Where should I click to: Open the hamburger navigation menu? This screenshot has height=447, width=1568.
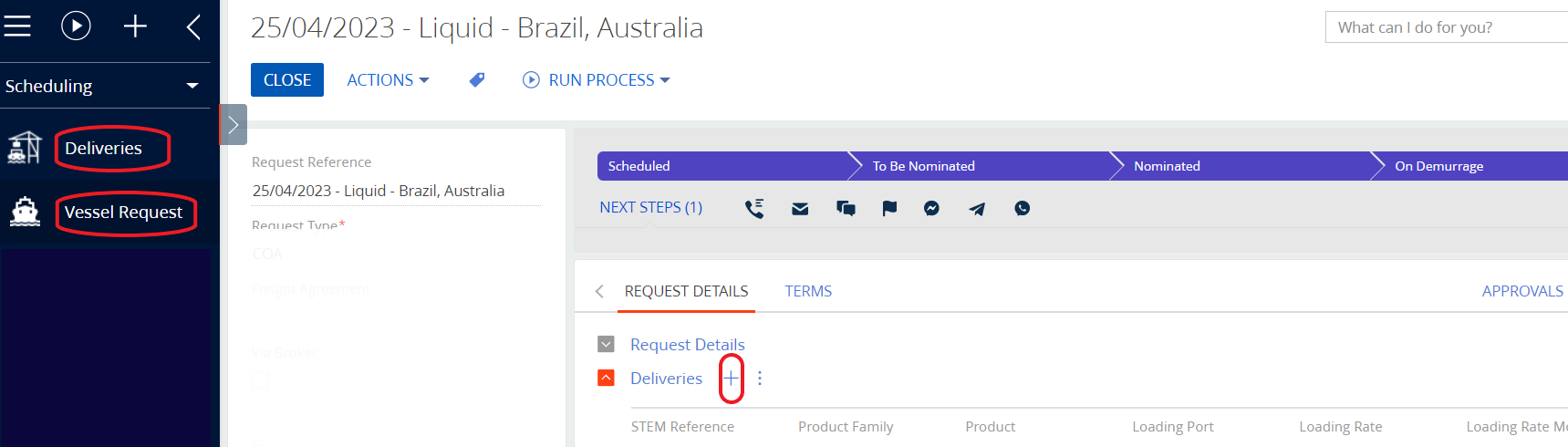coord(17,26)
